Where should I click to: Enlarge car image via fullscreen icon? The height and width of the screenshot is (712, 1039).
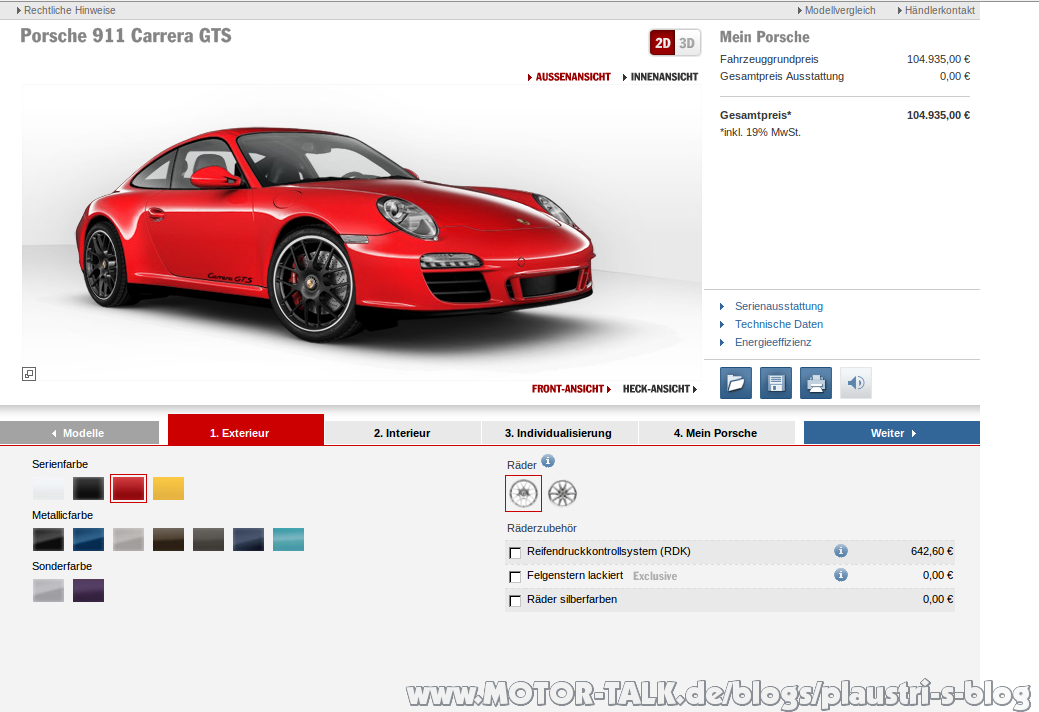pyautogui.click(x=29, y=374)
